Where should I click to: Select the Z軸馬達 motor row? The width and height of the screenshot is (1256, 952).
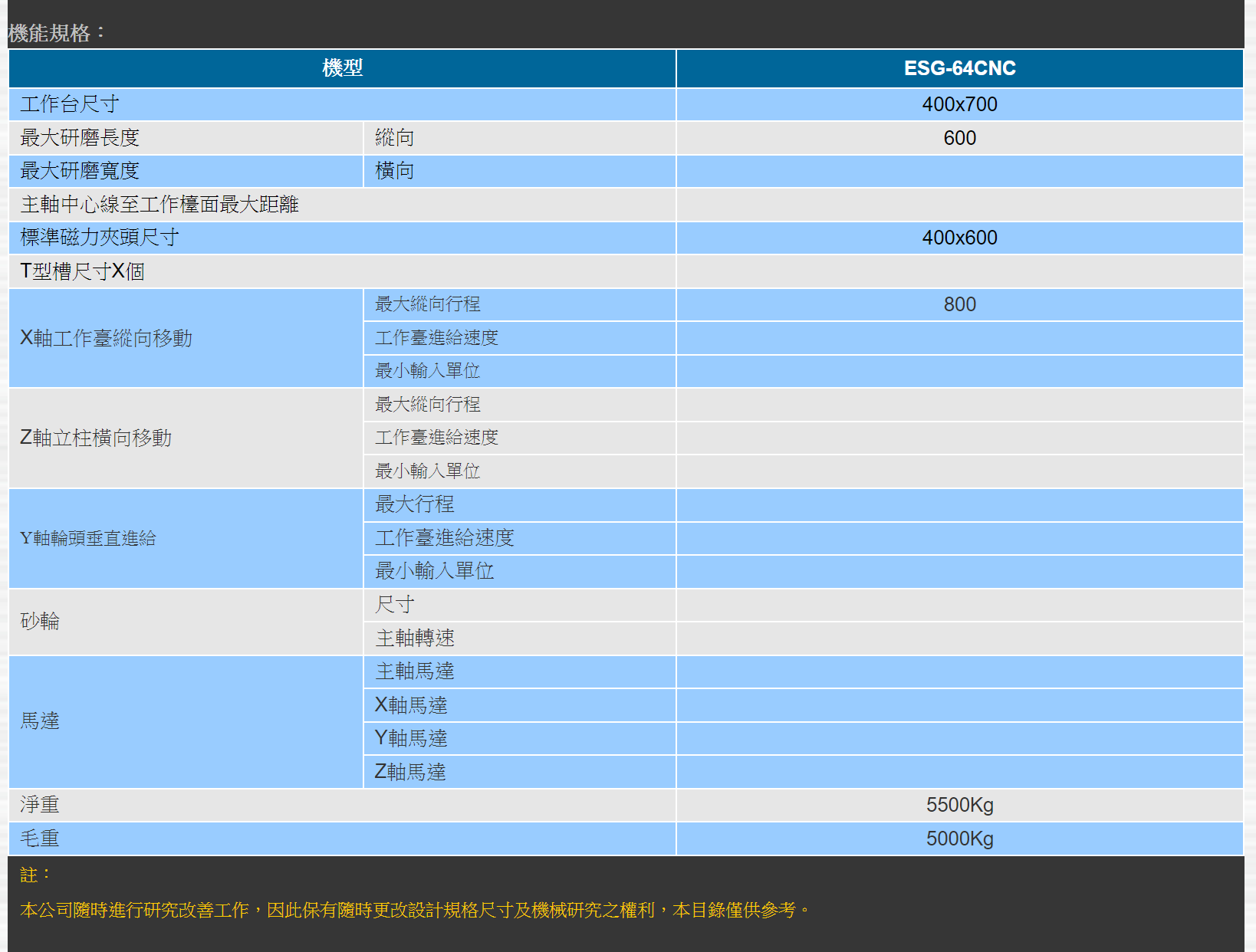tap(410, 772)
